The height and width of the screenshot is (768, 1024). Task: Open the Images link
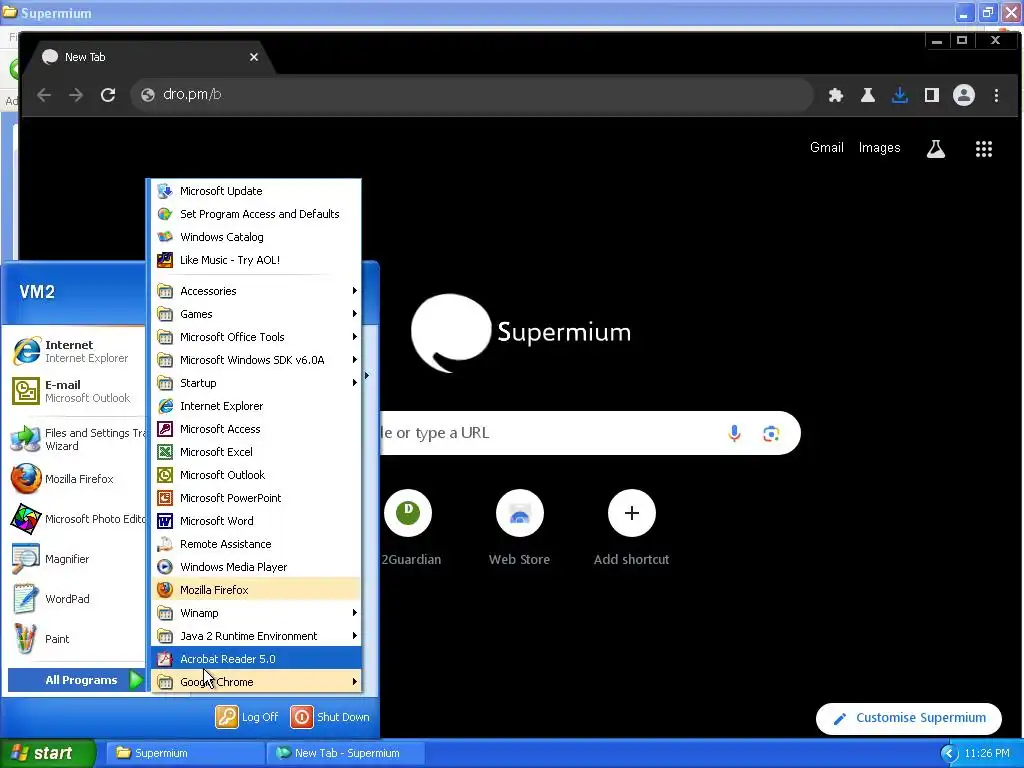(x=879, y=148)
